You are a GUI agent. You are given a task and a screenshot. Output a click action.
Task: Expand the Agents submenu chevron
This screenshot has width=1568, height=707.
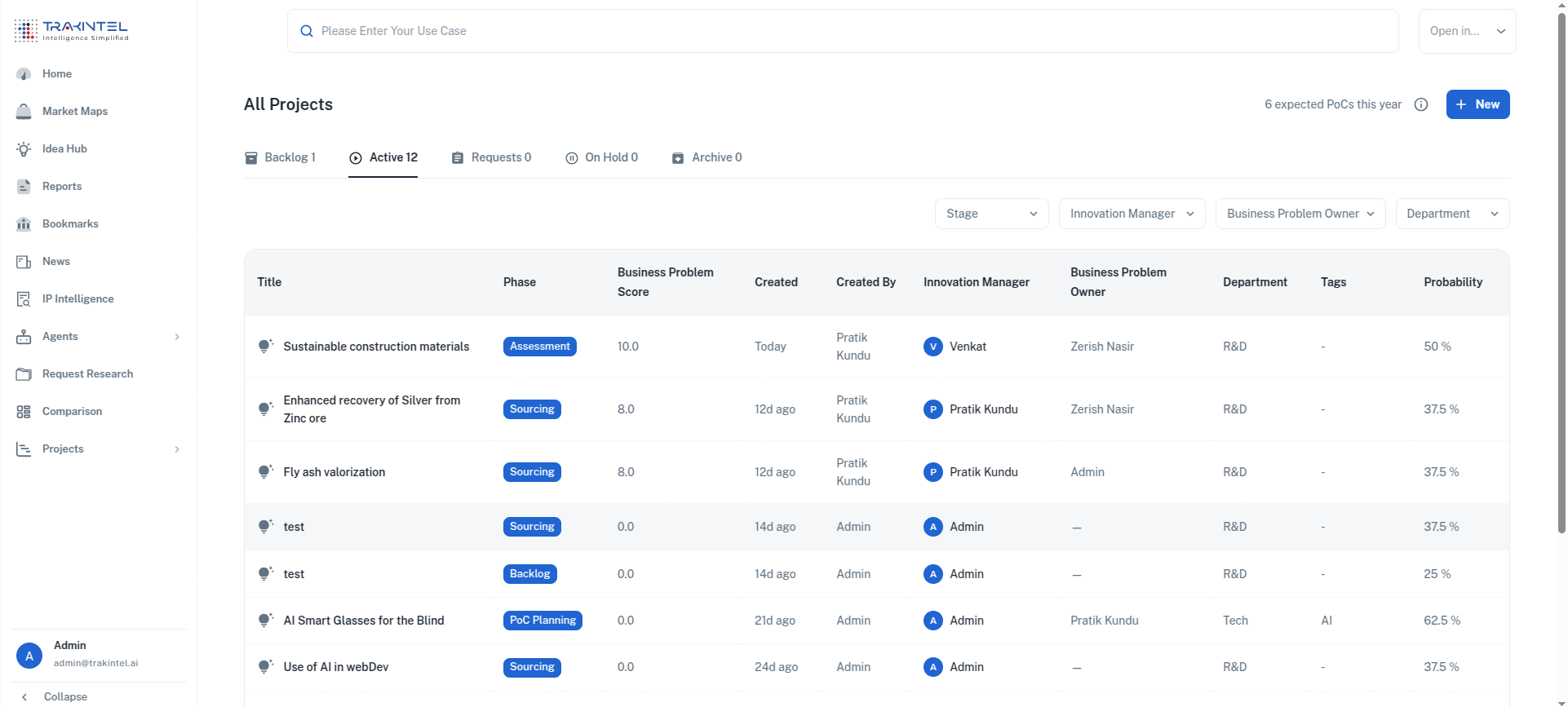click(x=177, y=337)
